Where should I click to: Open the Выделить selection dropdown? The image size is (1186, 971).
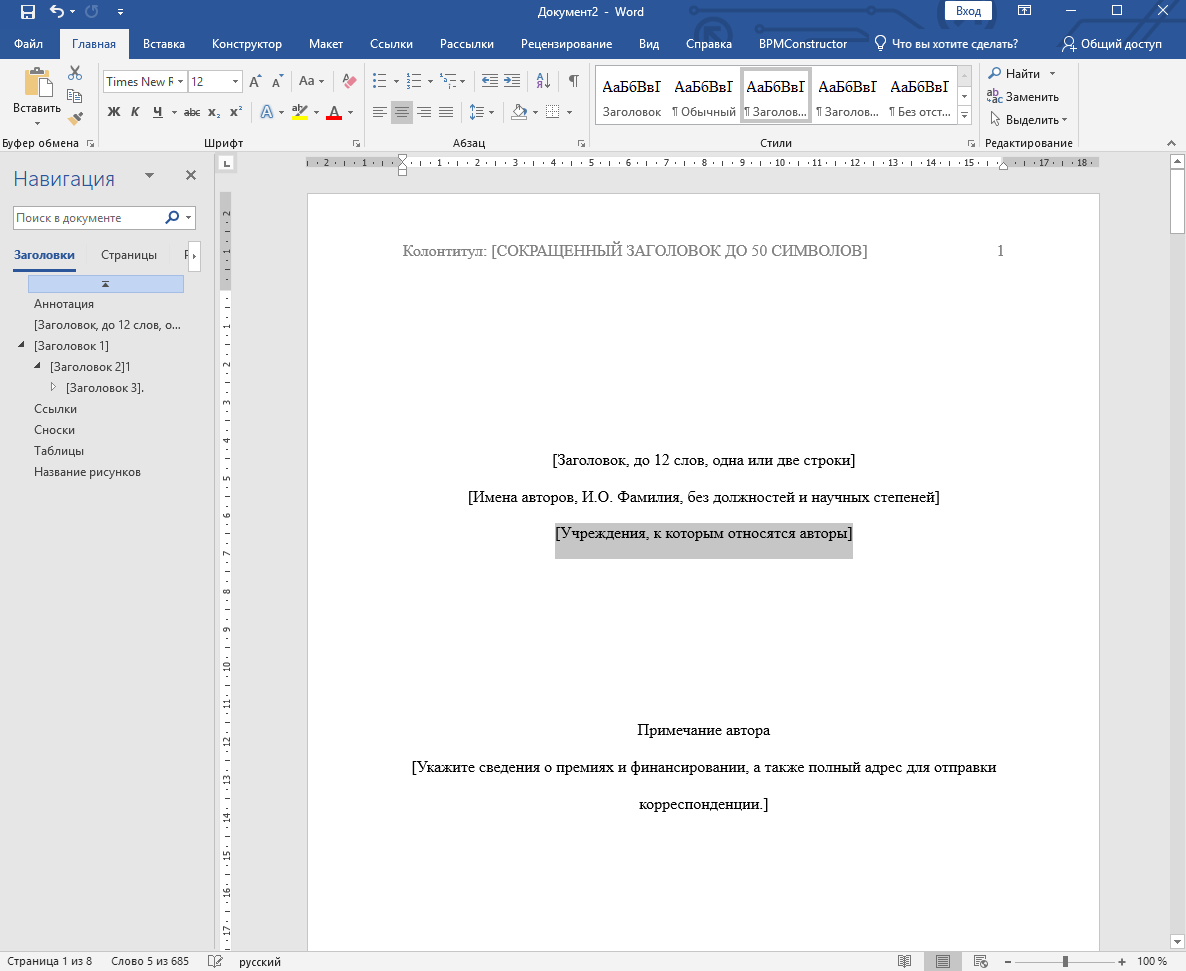pos(1028,119)
